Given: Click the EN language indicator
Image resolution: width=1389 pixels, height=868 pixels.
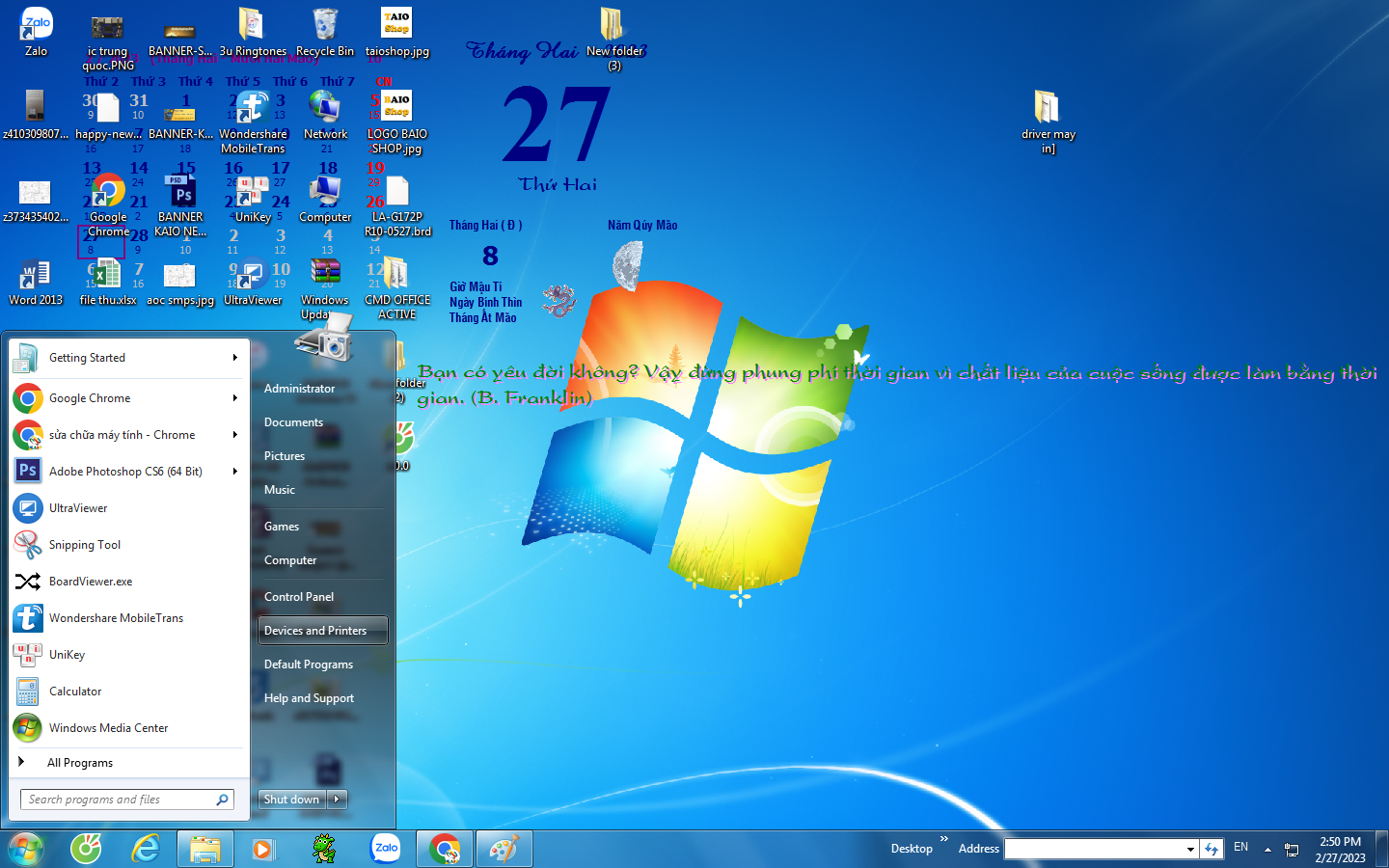Looking at the screenshot, I should [1240, 847].
